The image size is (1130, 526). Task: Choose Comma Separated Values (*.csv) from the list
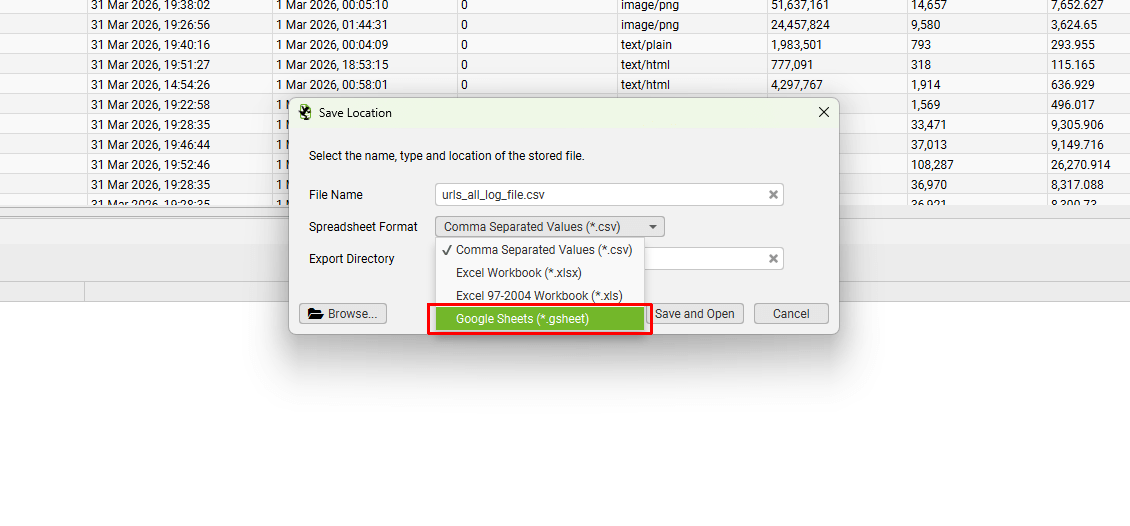click(540, 250)
